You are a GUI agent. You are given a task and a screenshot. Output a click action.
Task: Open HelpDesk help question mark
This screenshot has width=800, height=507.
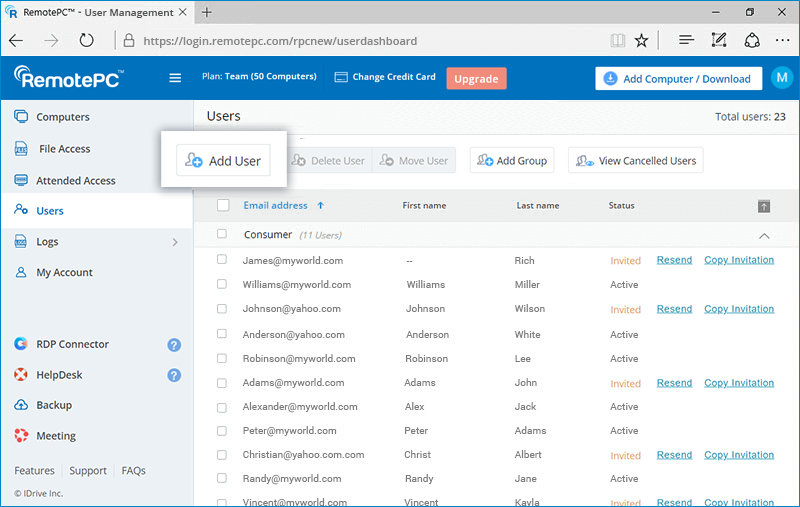[x=174, y=376]
